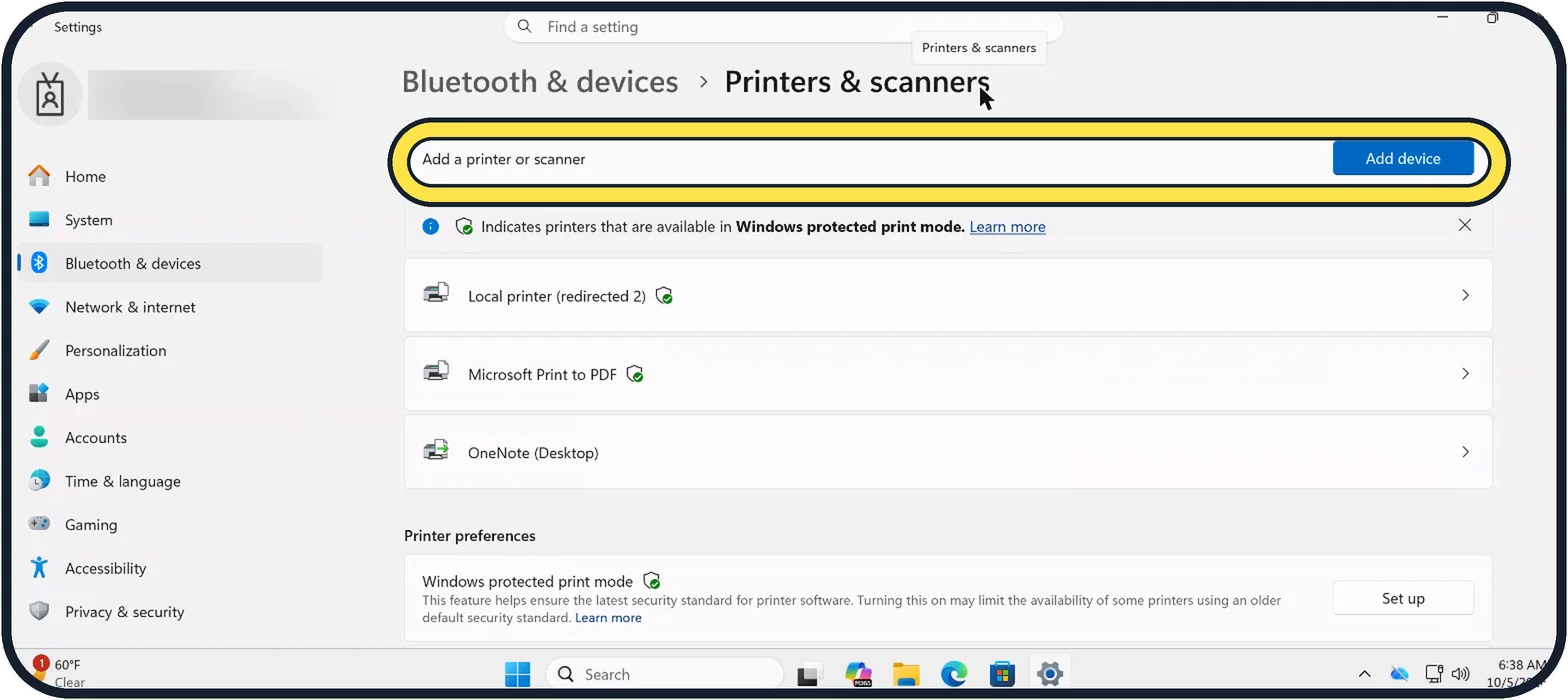The height and width of the screenshot is (700, 1568).
Task: Click the blue info icon in the banner
Action: 431,227
